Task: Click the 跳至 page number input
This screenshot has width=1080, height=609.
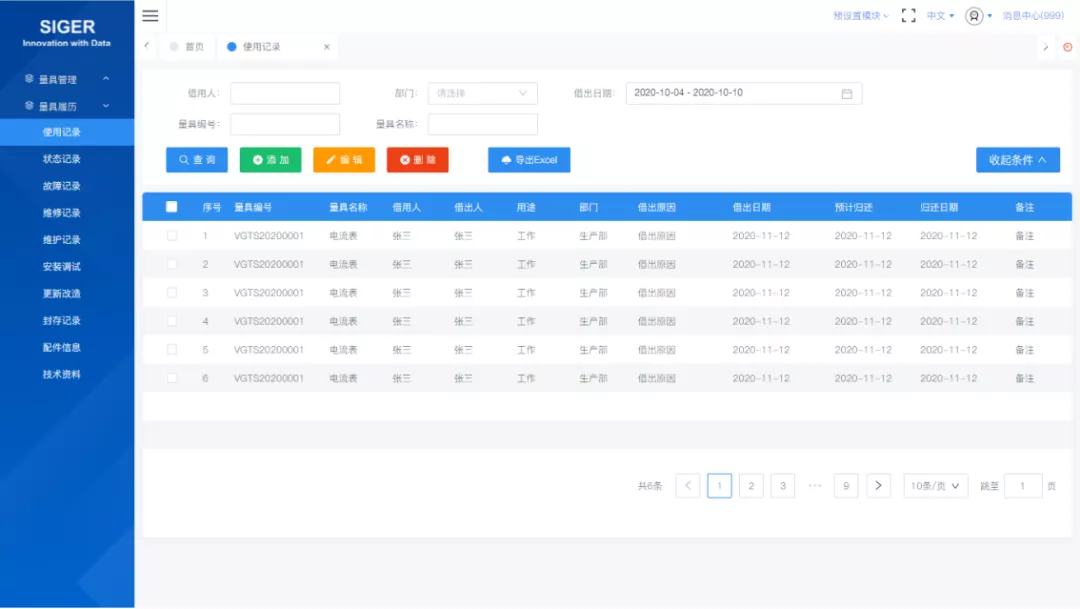Action: (x=1023, y=486)
